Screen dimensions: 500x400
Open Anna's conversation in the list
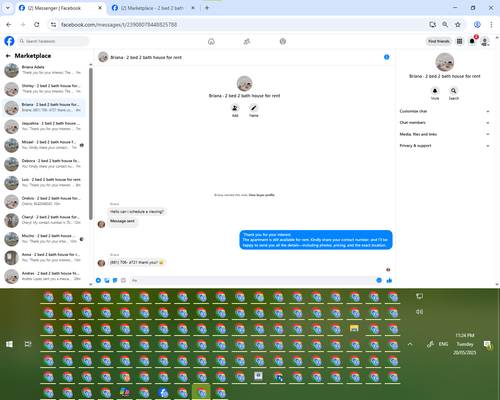coord(44,257)
